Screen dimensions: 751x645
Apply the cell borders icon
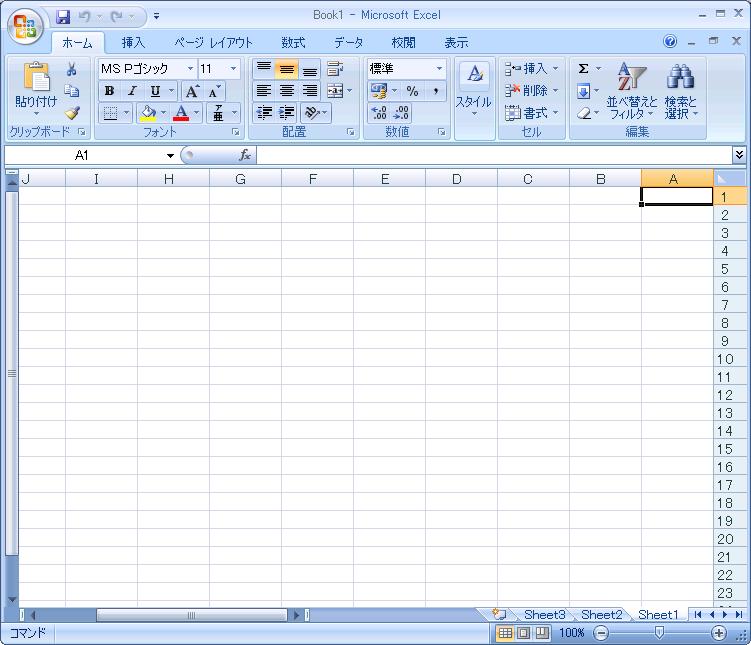(x=110, y=113)
